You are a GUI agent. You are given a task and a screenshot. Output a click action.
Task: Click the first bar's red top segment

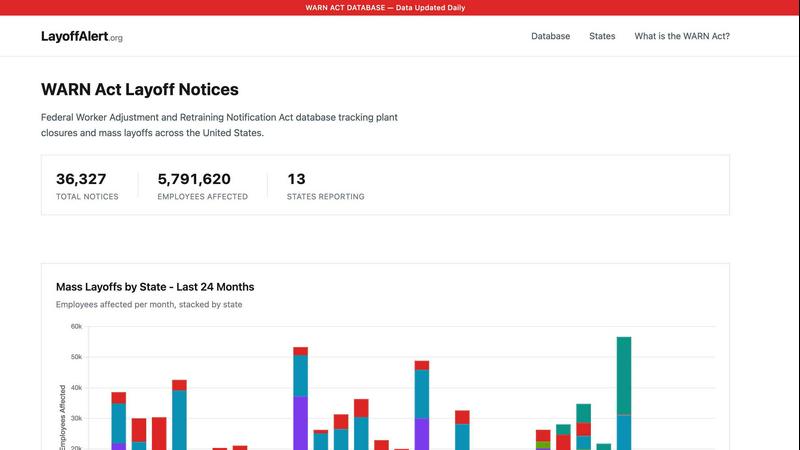click(119, 397)
